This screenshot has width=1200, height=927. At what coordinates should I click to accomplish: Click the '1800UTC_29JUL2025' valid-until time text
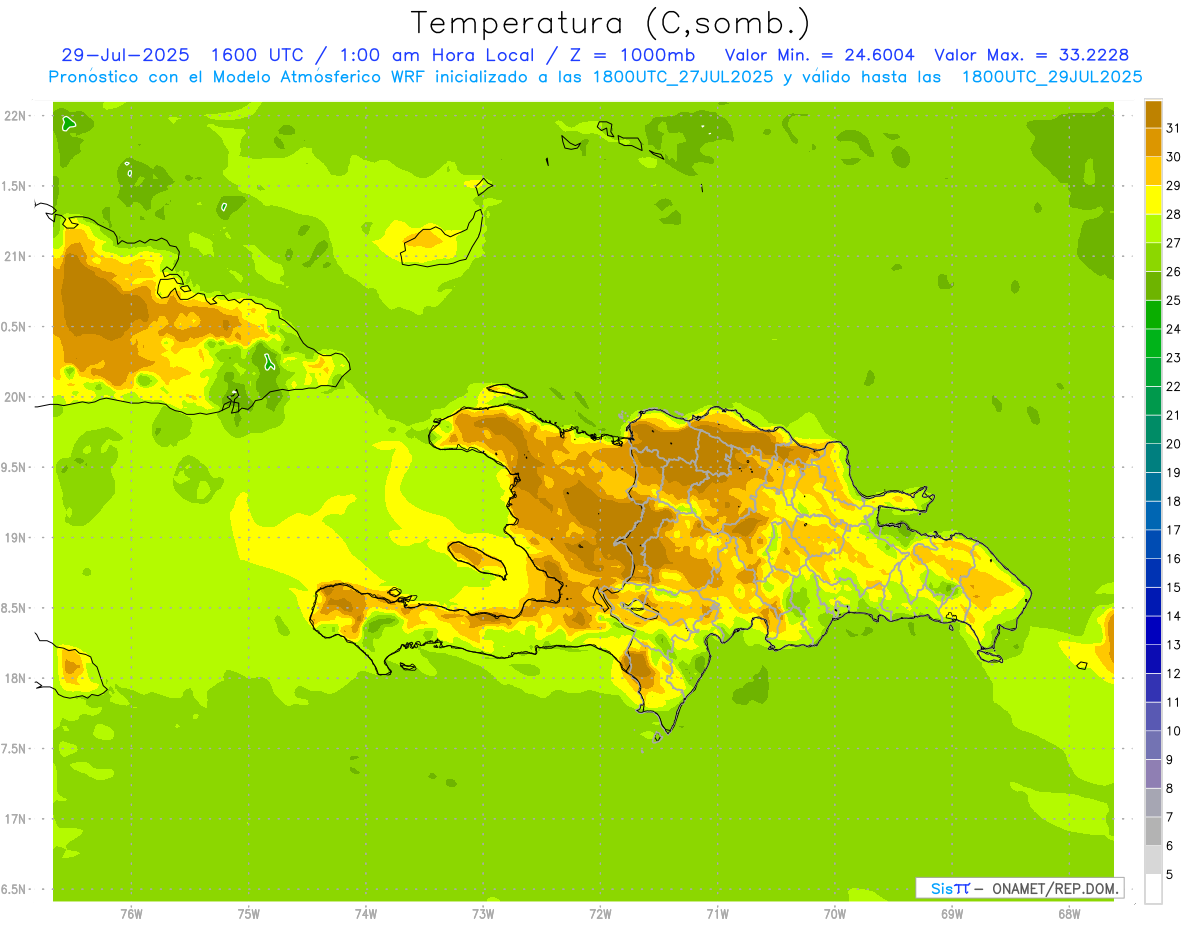click(x=1052, y=76)
